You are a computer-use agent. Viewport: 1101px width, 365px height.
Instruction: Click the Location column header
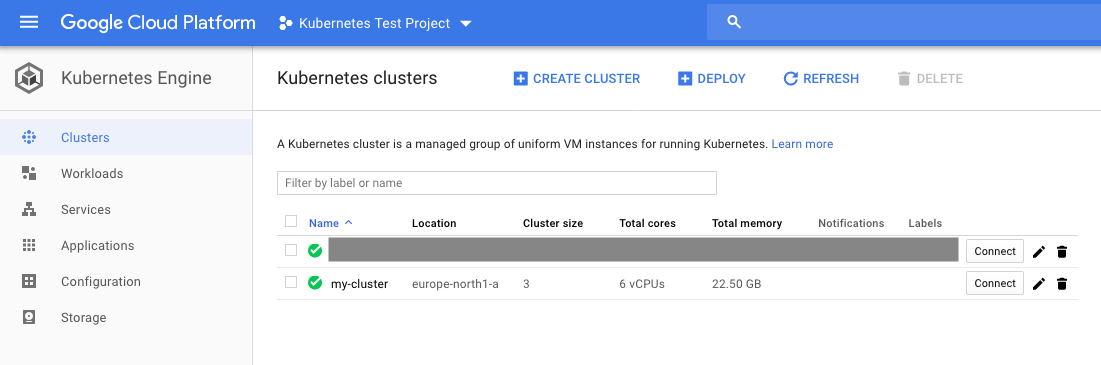[x=434, y=223]
